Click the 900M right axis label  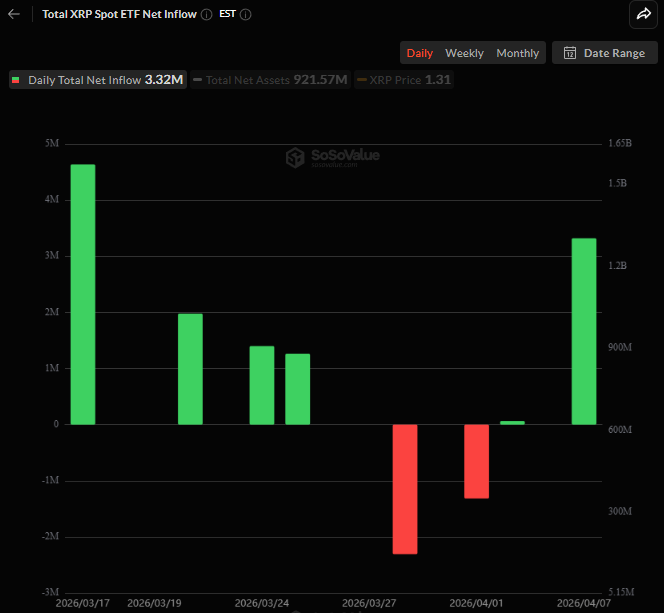pos(620,347)
